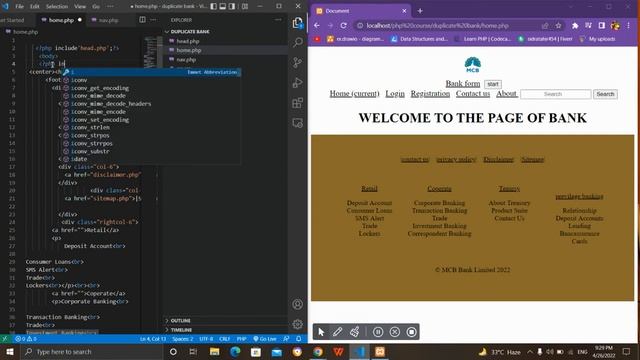Reload the Chrome page

pos(344,25)
